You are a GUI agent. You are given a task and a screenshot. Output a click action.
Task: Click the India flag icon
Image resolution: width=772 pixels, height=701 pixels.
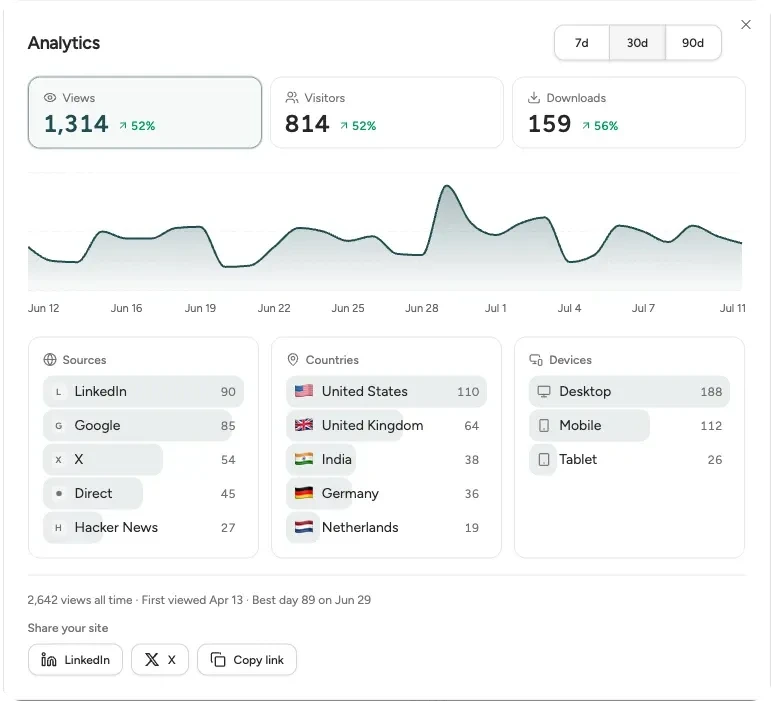pos(304,459)
